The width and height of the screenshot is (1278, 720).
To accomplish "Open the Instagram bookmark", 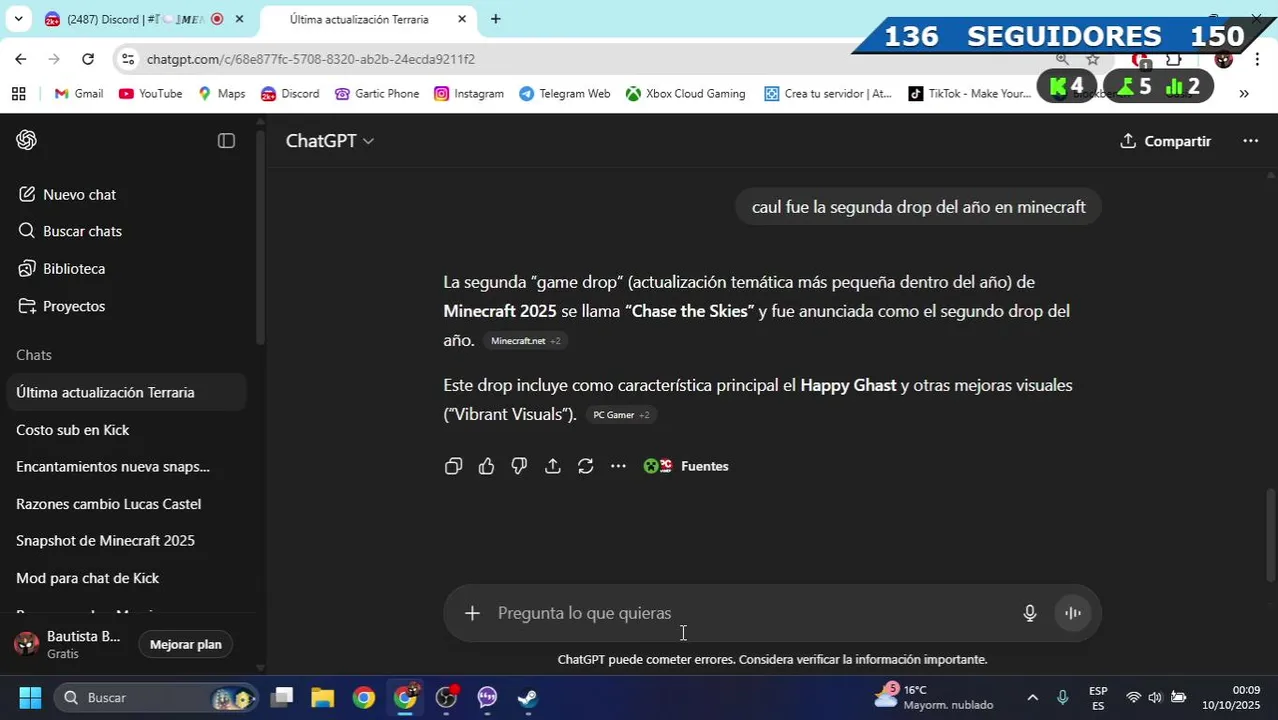I will [469, 94].
